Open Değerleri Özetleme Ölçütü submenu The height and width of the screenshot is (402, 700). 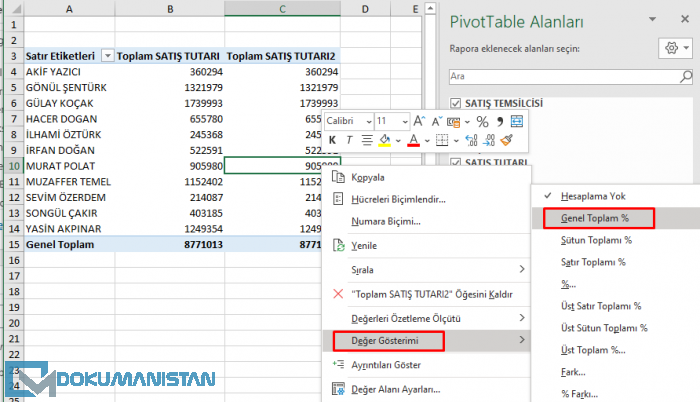click(426, 318)
